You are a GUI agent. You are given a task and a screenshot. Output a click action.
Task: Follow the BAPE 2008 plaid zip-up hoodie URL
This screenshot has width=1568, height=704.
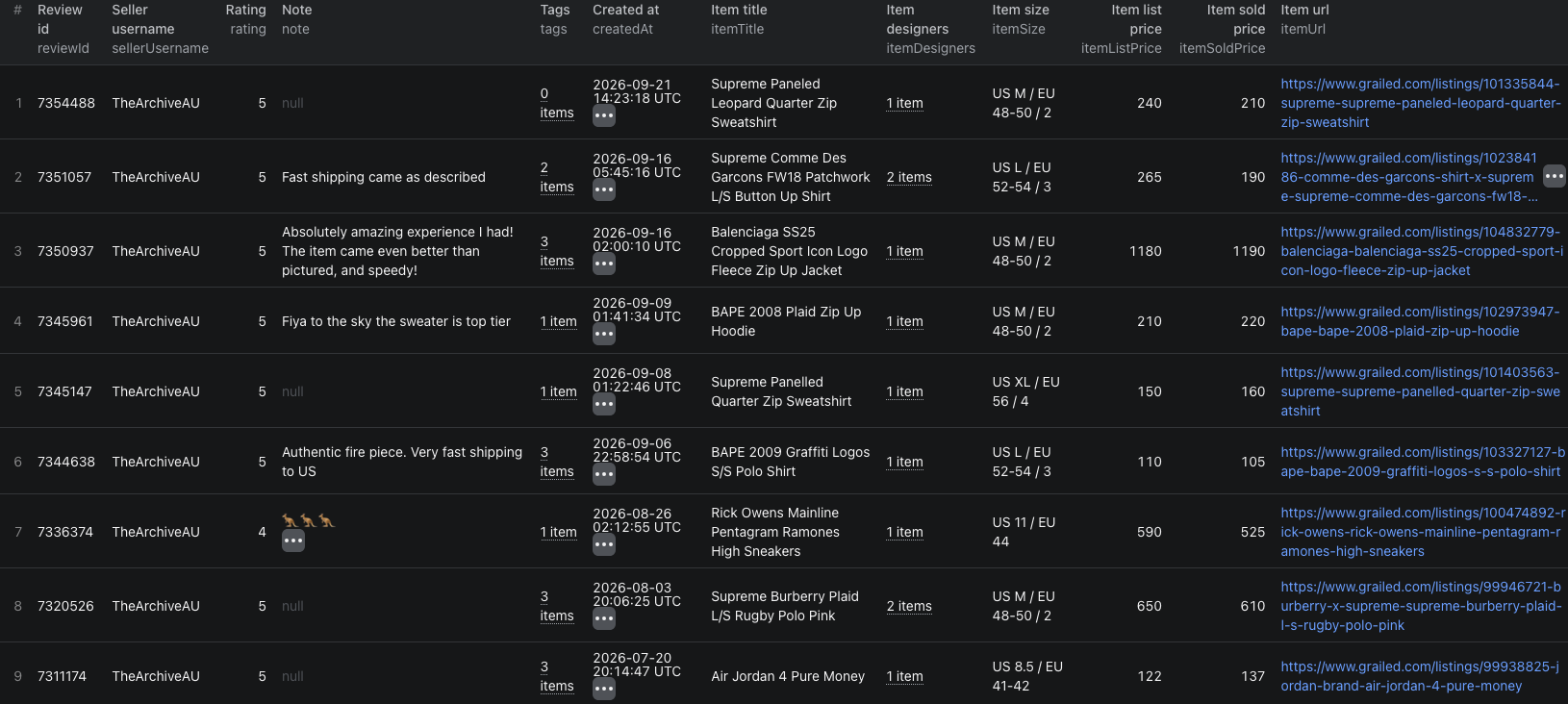tap(1420, 321)
